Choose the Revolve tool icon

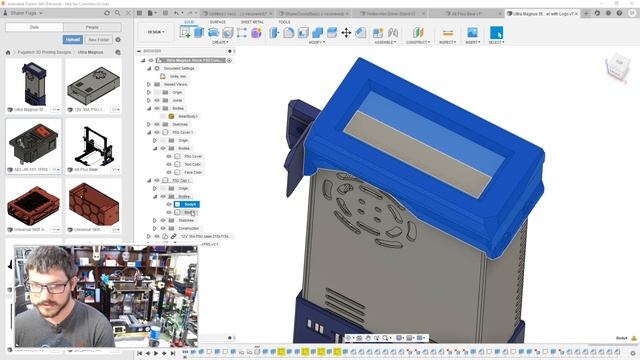click(x=213, y=33)
